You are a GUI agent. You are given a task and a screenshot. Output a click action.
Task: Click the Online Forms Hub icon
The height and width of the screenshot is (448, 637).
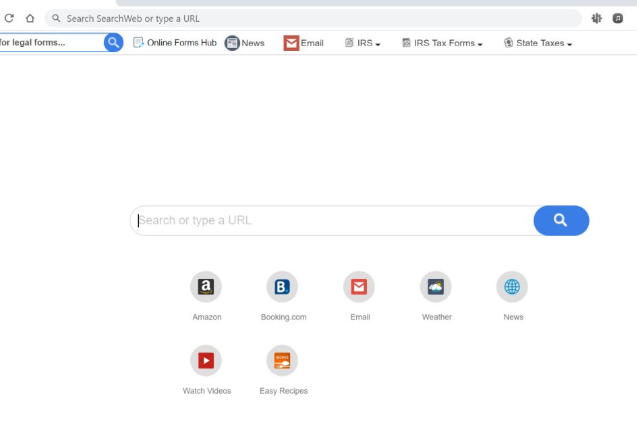(138, 43)
